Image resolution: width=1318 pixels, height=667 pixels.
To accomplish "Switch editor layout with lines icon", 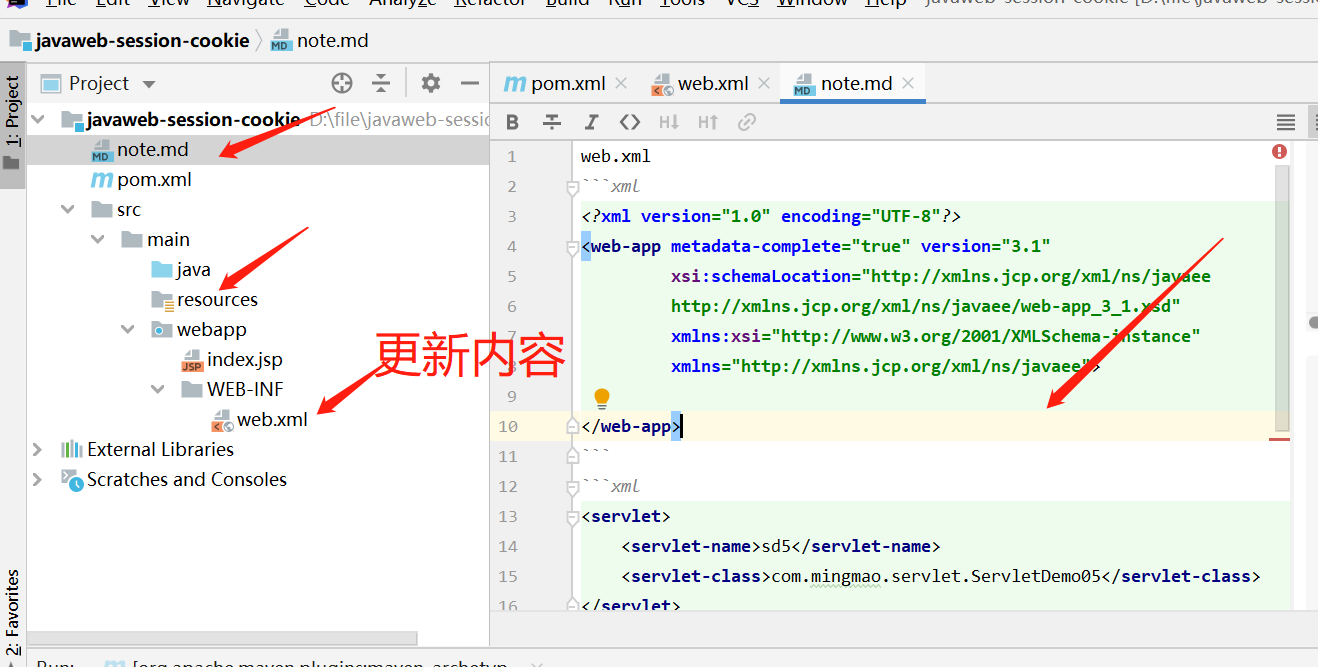I will [x=1286, y=122].
